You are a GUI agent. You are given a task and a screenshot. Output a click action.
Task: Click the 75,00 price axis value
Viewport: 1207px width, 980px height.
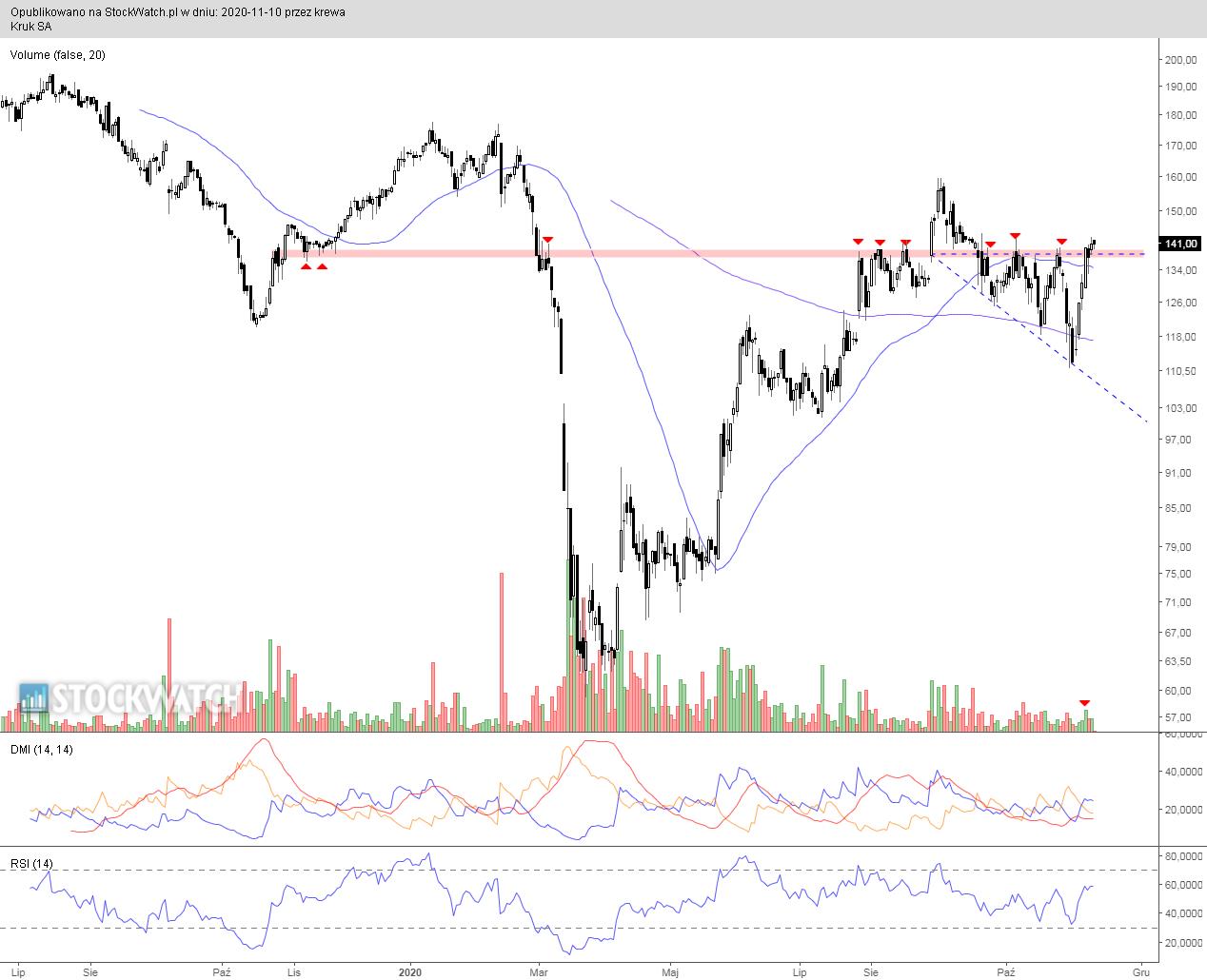(x=1180, y=574)
